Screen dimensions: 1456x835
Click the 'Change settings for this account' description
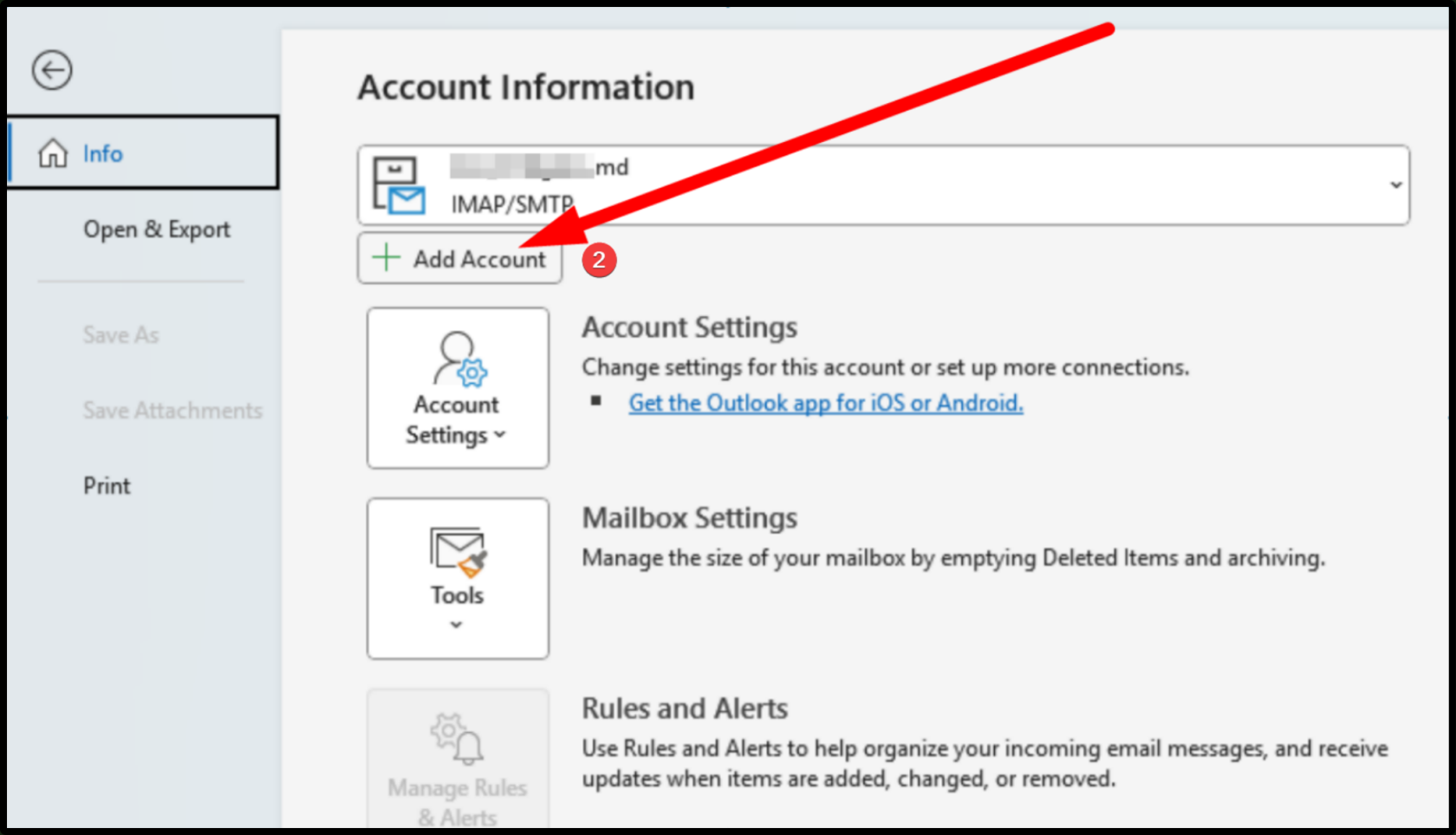886,367
